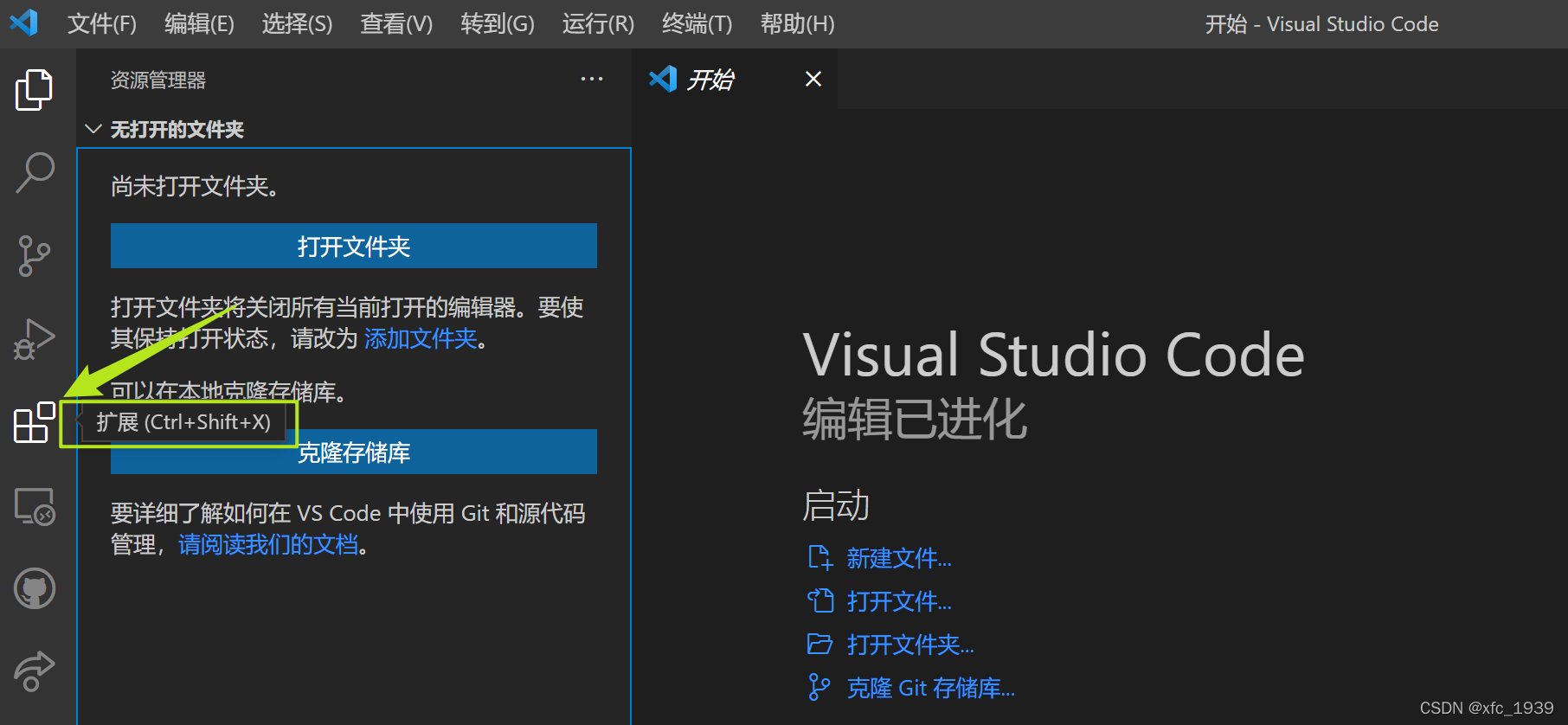The width and height of the screenshot is (1568, 725).
Task: Click the 克隆存储库 button
Action: pyautogui.click(x=354, y=452)
